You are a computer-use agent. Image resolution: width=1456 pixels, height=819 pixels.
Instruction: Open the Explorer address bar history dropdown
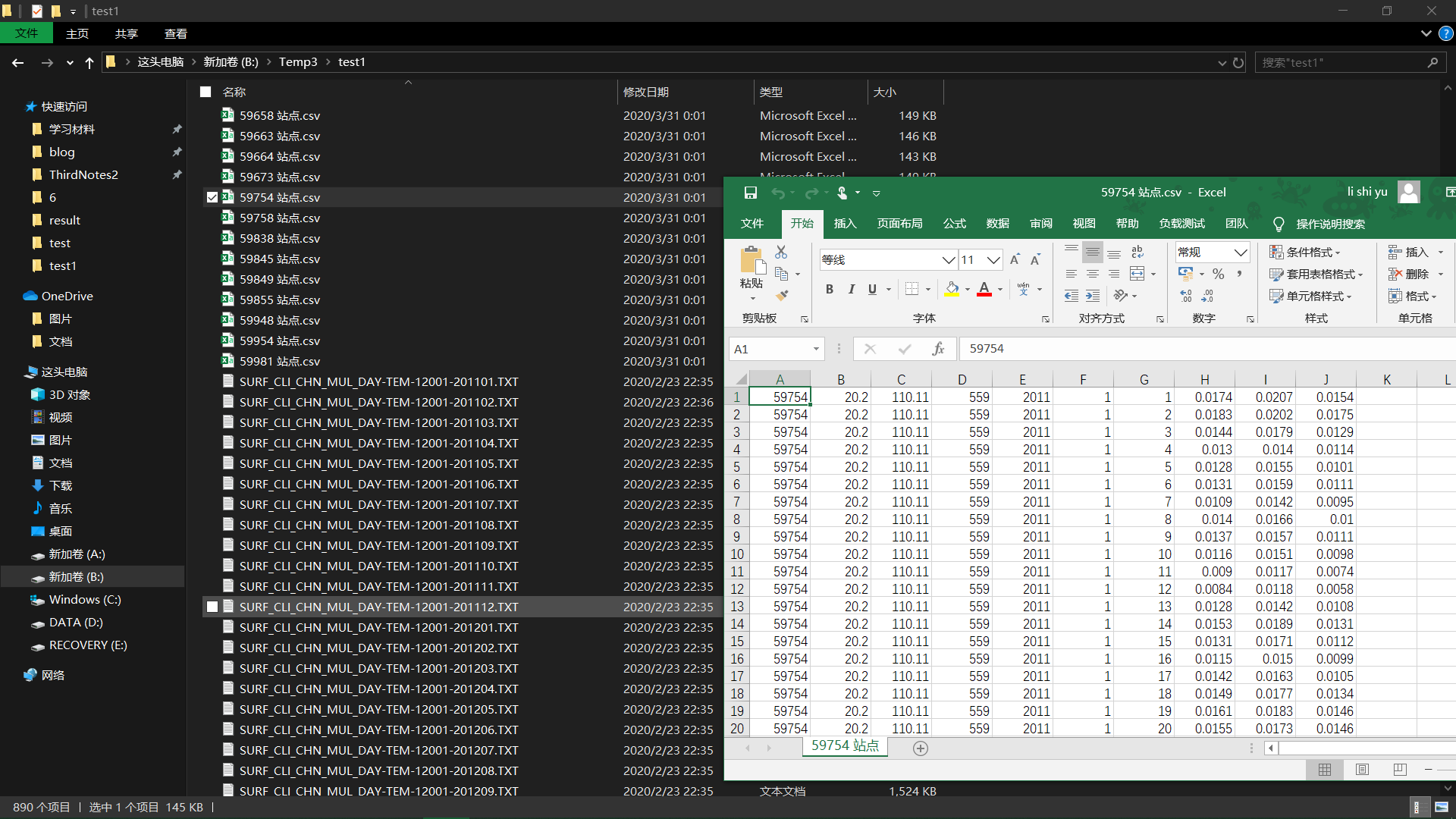(x=1222, y=62)
